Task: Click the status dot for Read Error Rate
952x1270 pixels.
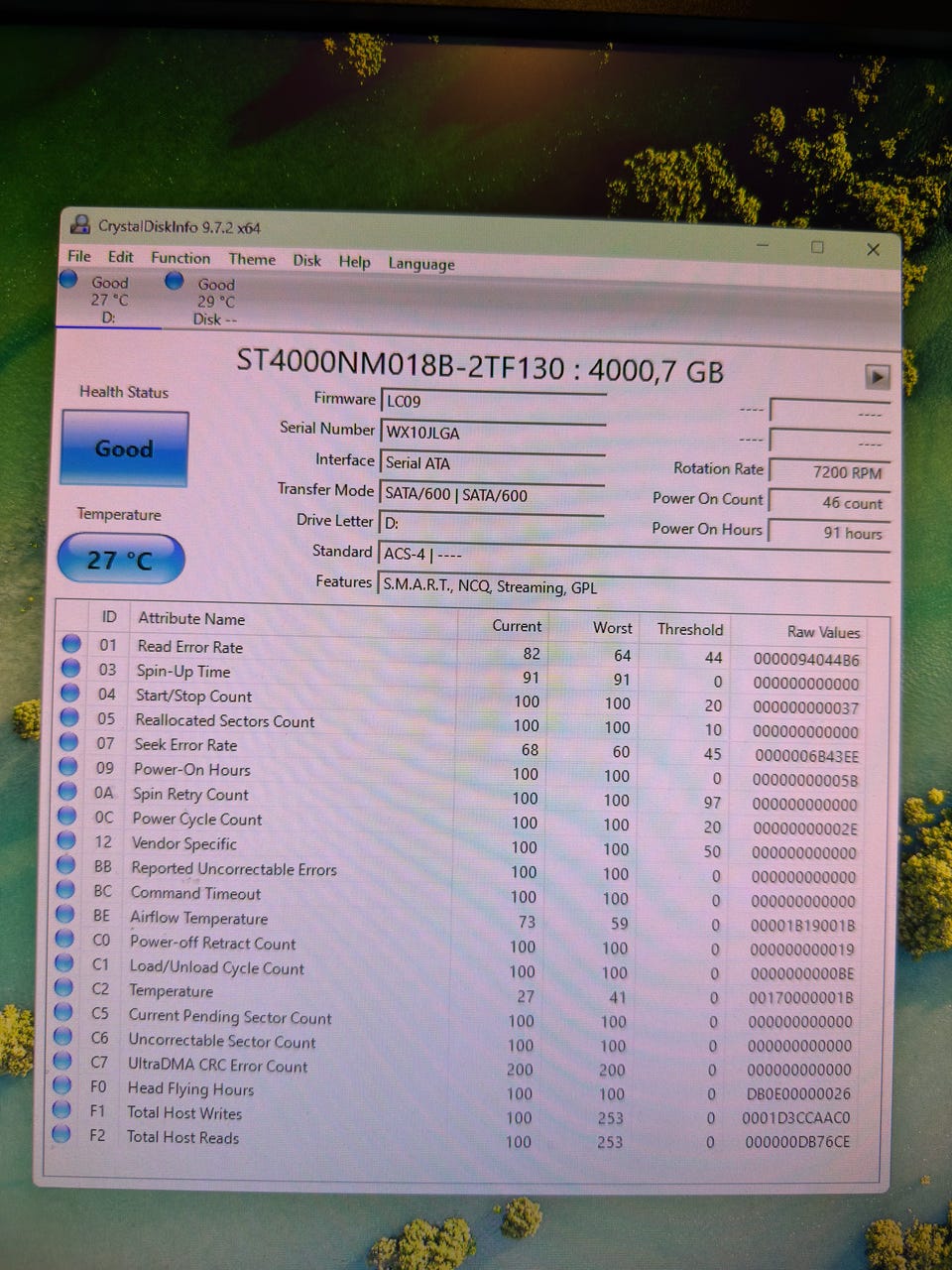Action: tap(71, 643)
